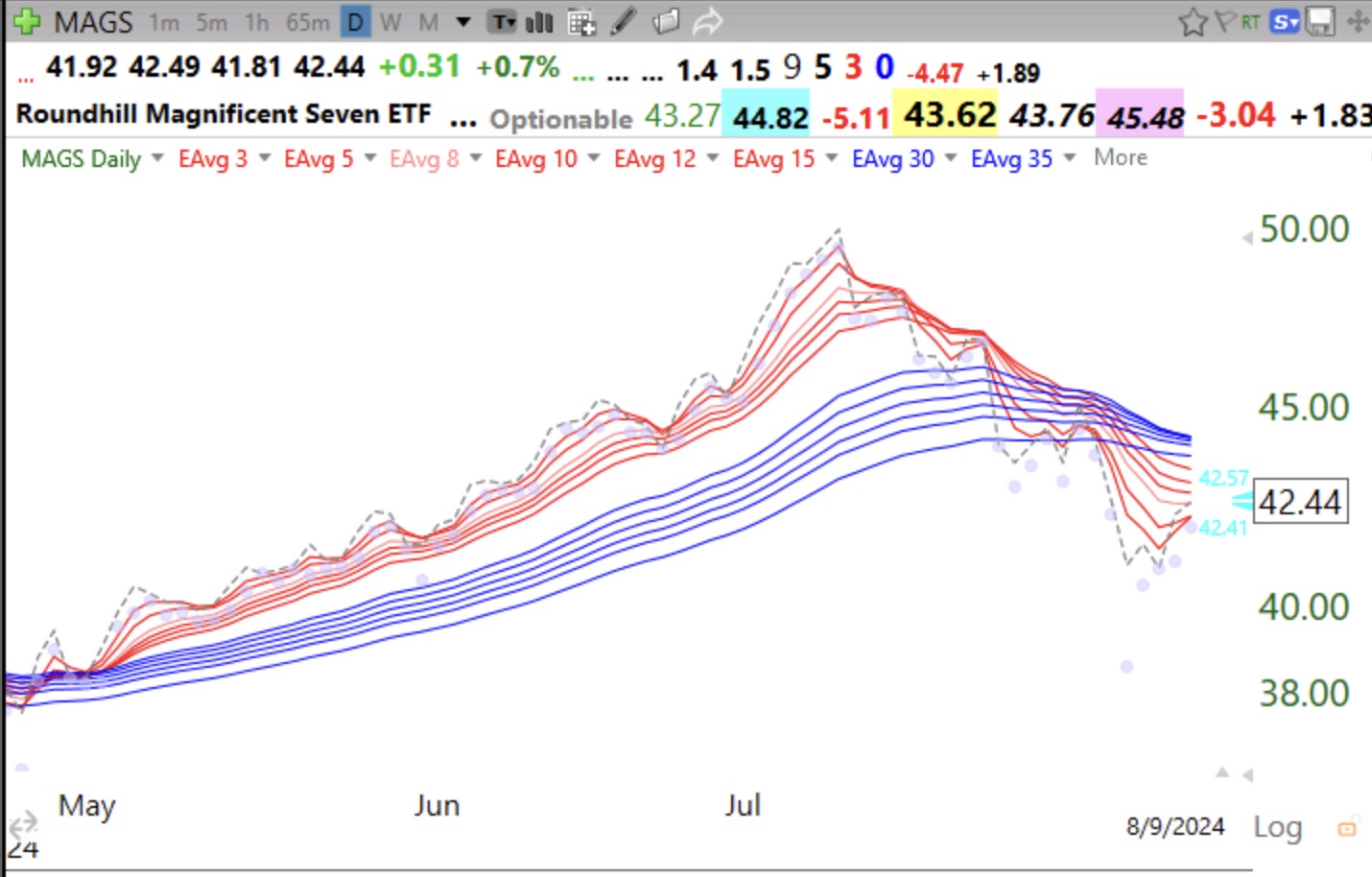Click the Jun month label
Screen dimensions: 1372x877
click(x=437, y=805)
